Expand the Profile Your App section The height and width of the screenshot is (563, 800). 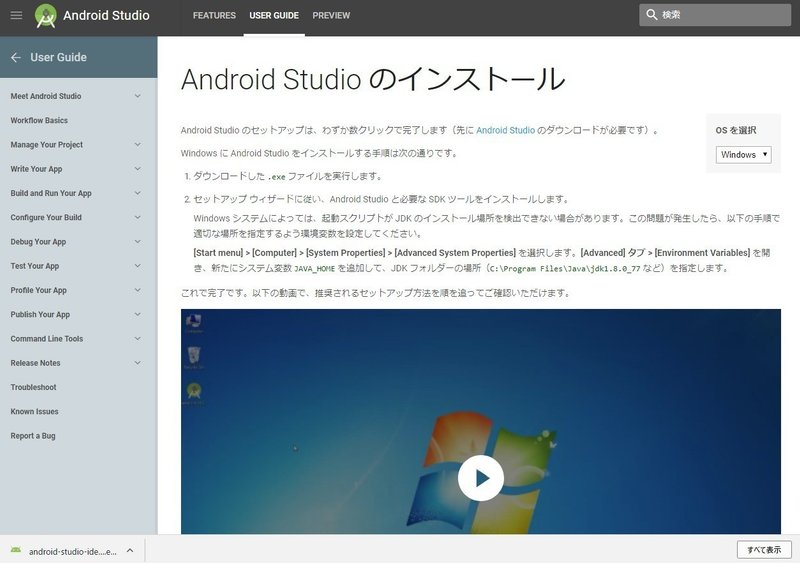[138, 290]
